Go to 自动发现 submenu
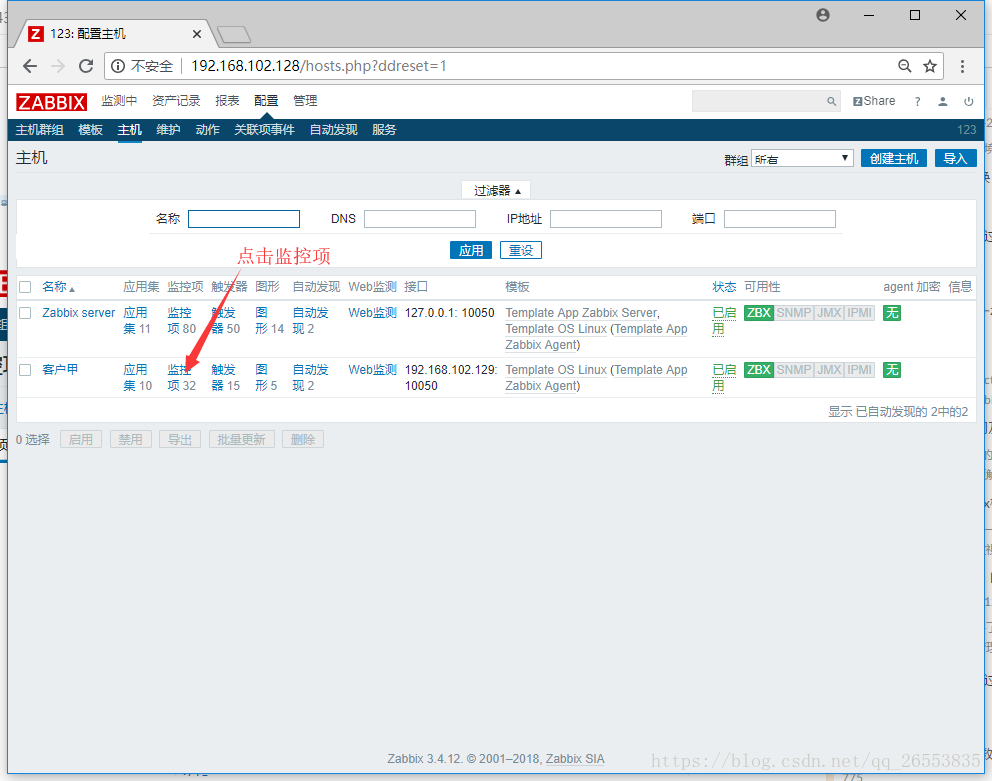Viewport: 992px width, 781px height. [x=333, y=130]
